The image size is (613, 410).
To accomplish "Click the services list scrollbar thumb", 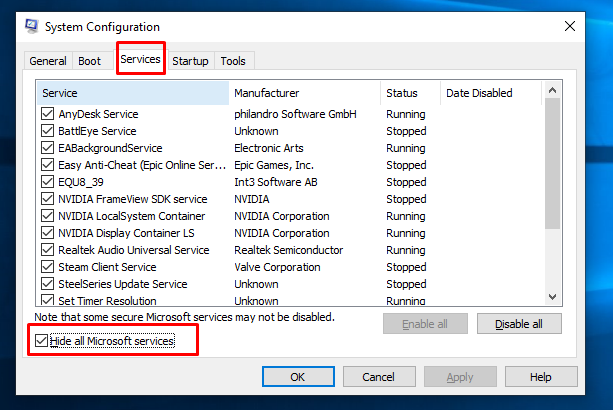I will pyautogui.click(x=552, y=163).
